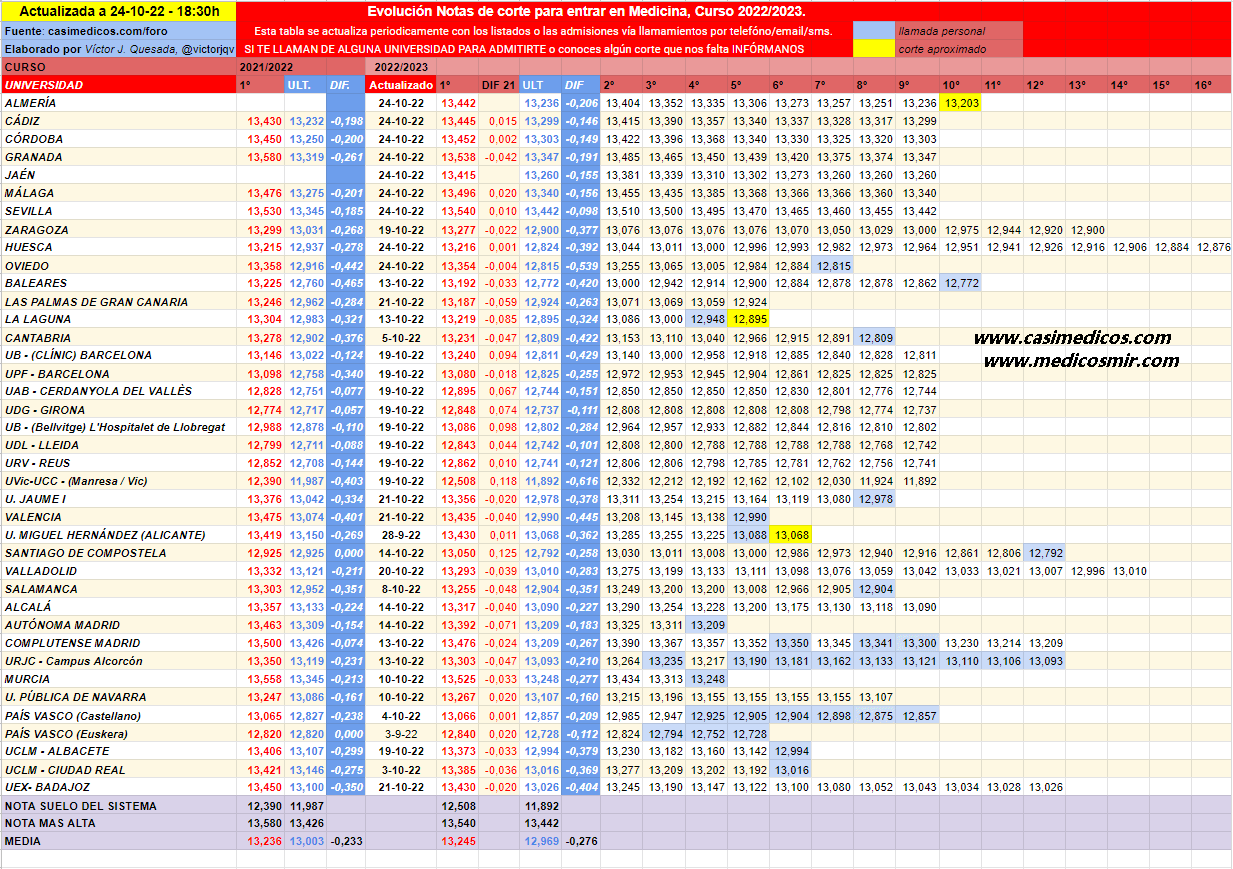This screenshot has width=1233, height=869.
Task: Select the yellow 12,895 cell in the La Laguna row
Action: [749, 319]
